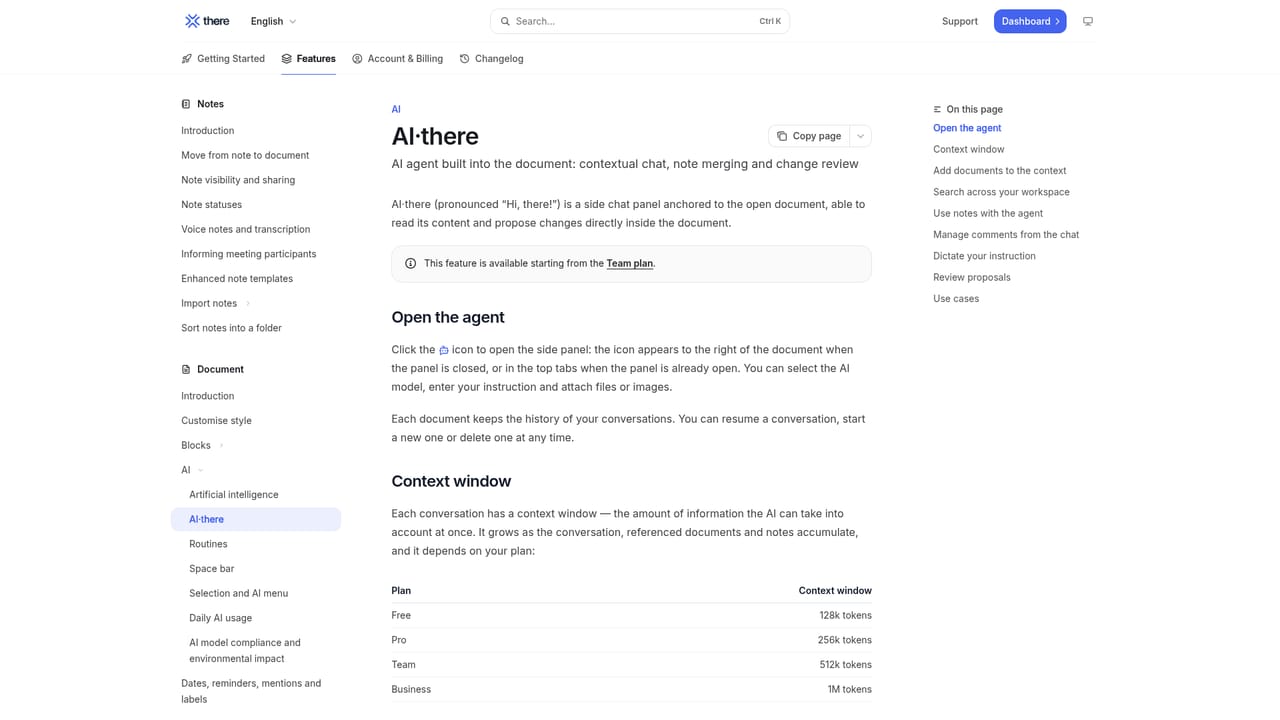The width and height of the screenshot is (1280, 720).
Task: Click the inline chat icon in the paragraph
Action: coord(444,350)
